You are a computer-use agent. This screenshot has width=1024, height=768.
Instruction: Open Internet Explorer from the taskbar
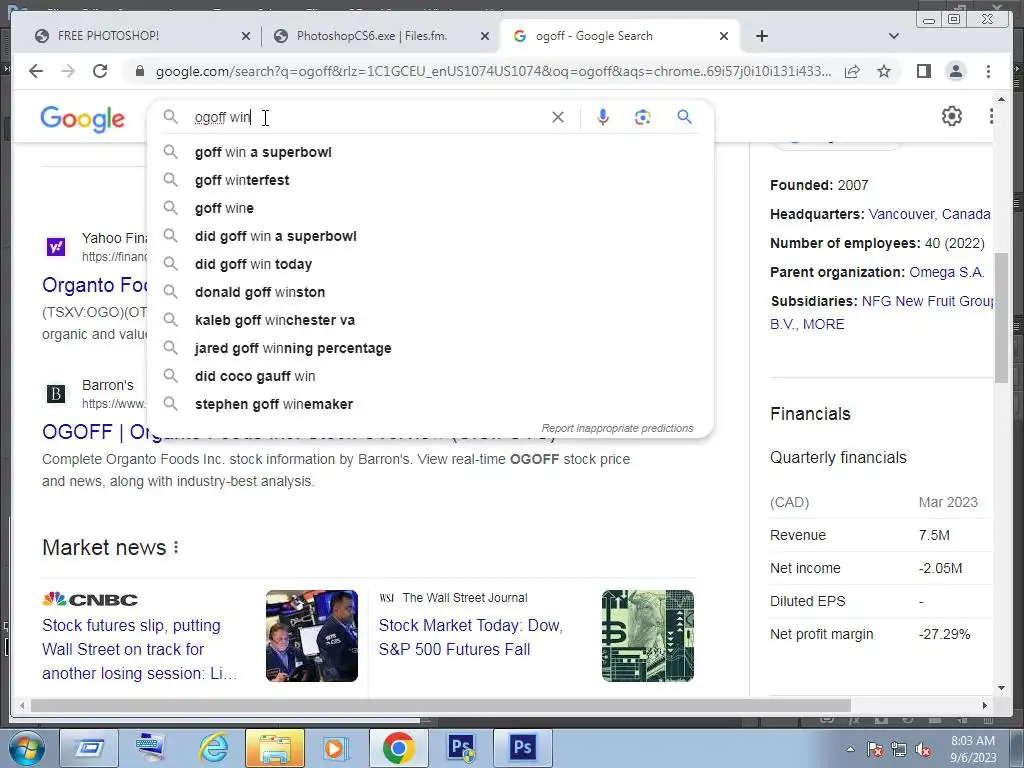pyautogui.click(x=213, y=748)
